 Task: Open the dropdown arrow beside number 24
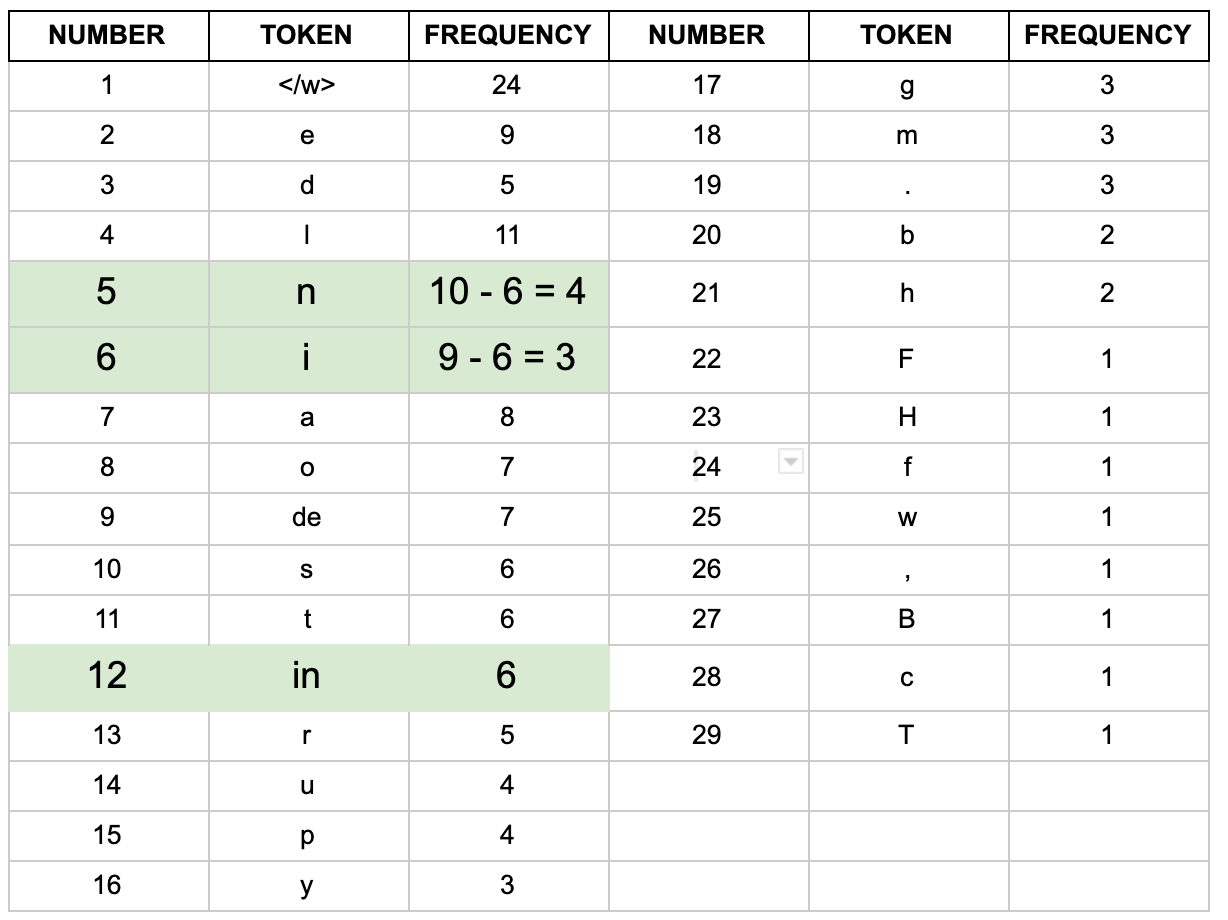[791, 461]
